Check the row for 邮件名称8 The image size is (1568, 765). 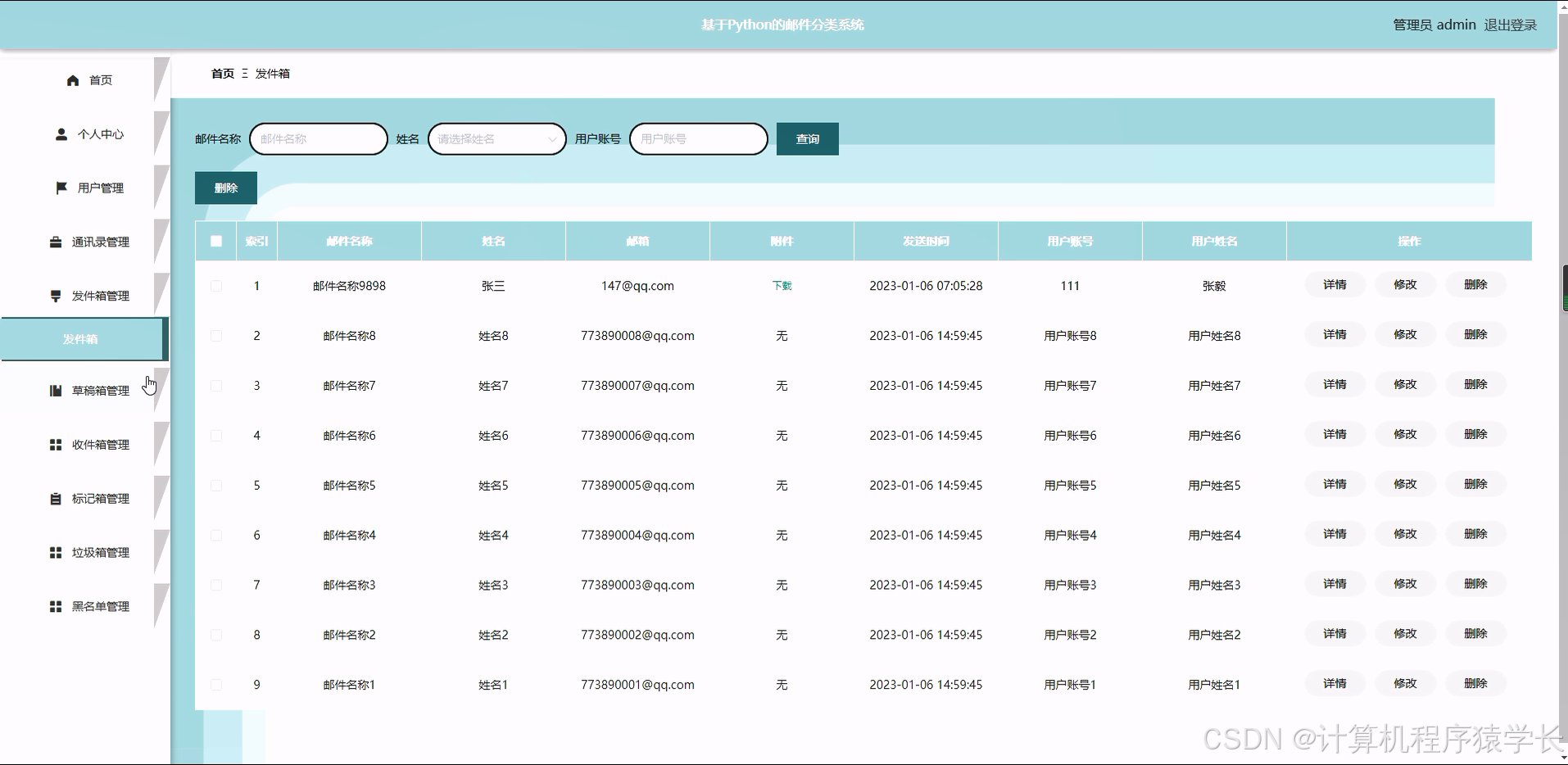pos(216,336)
